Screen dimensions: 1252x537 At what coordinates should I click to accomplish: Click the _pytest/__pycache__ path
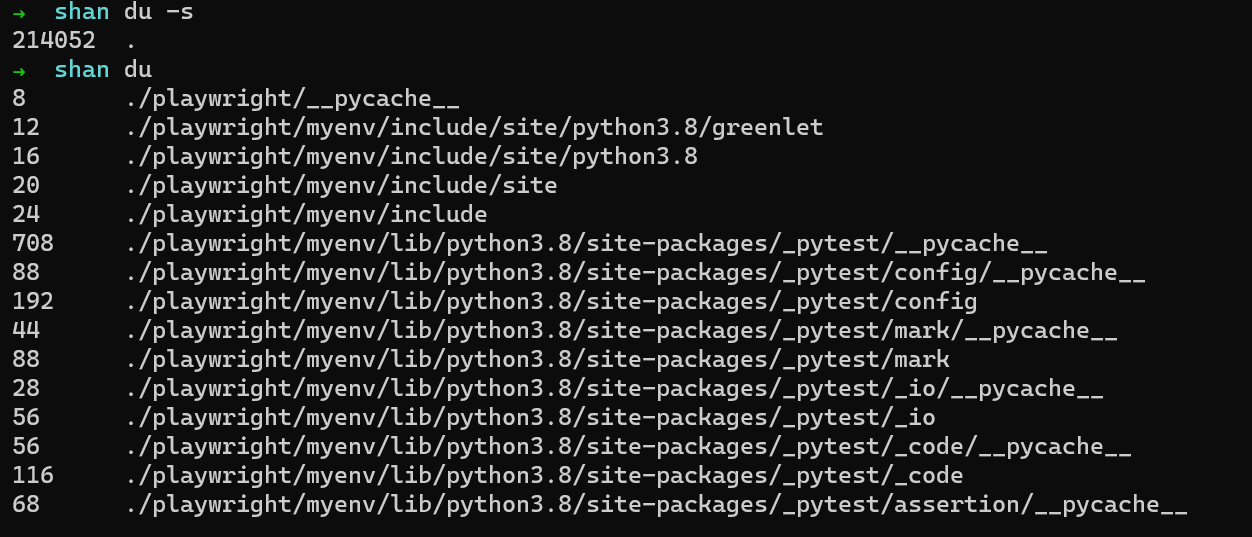click(586, 244)
